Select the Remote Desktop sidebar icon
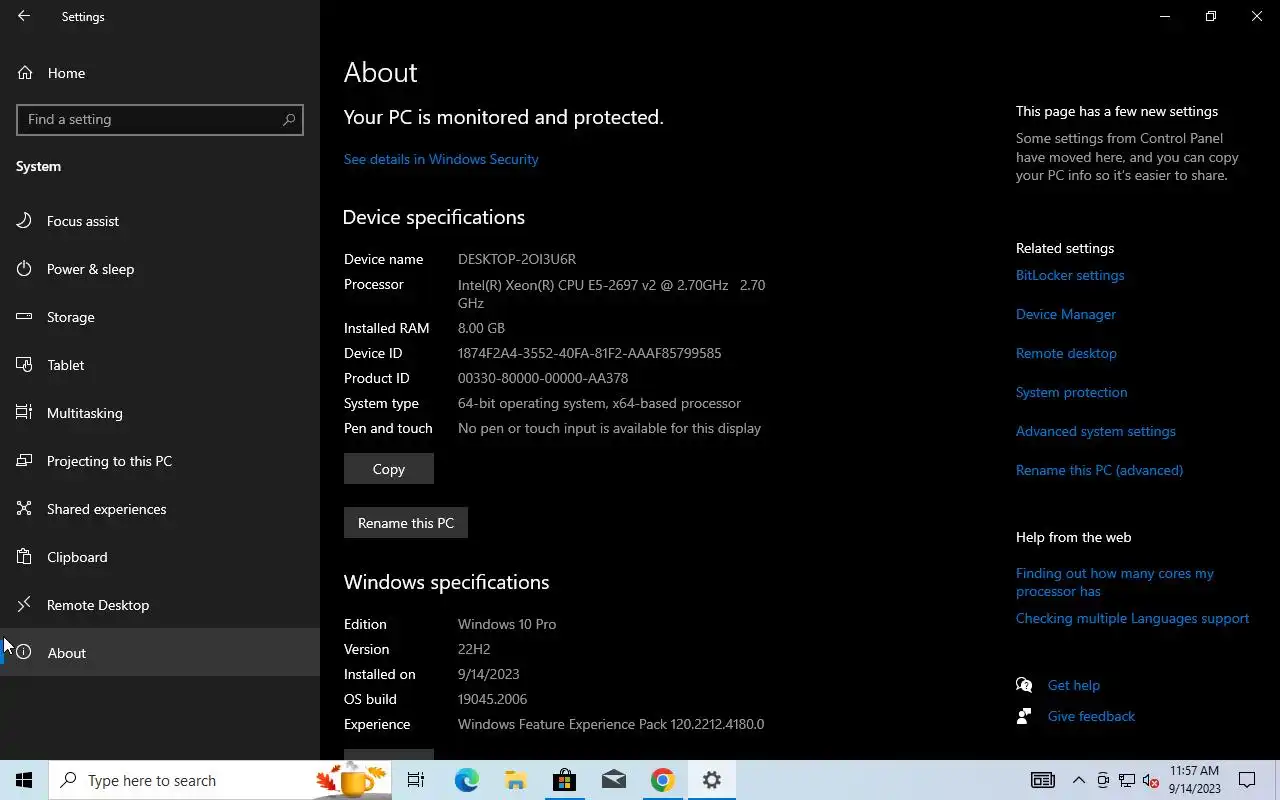This screenshot has height=800, width=1280. 25,605
